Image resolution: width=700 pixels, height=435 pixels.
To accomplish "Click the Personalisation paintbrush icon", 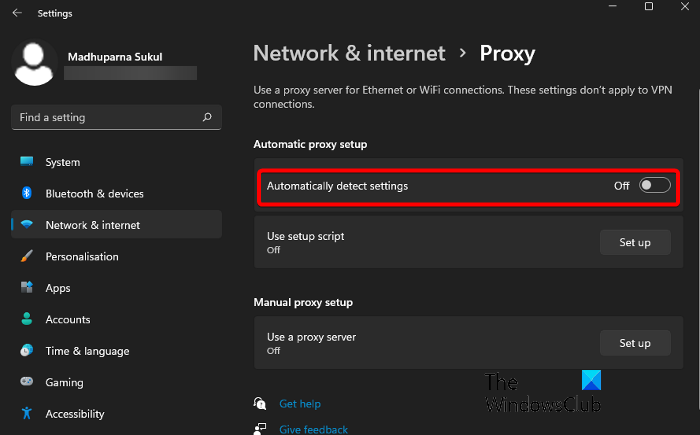I will [27, 257].
